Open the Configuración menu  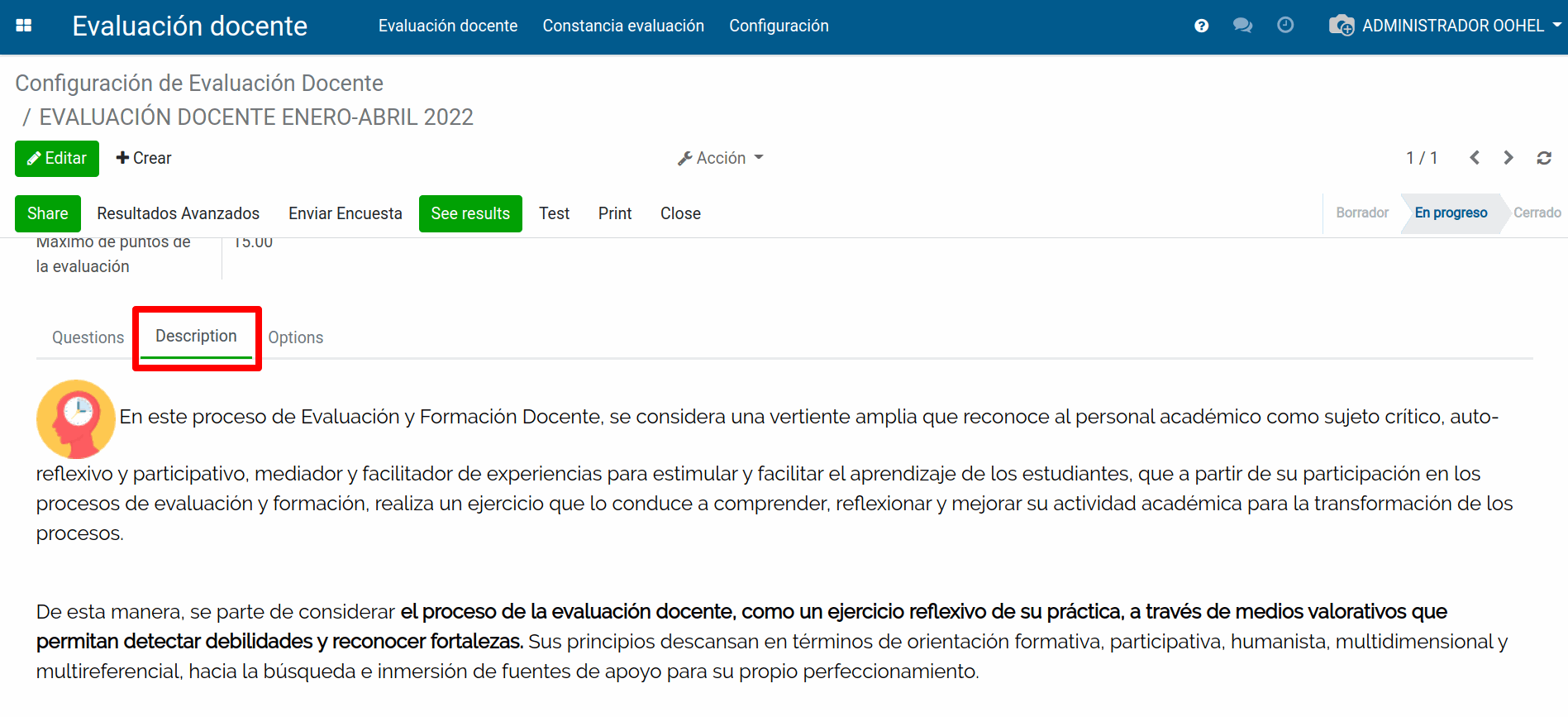pyautogui.click(x=779, y=26)
